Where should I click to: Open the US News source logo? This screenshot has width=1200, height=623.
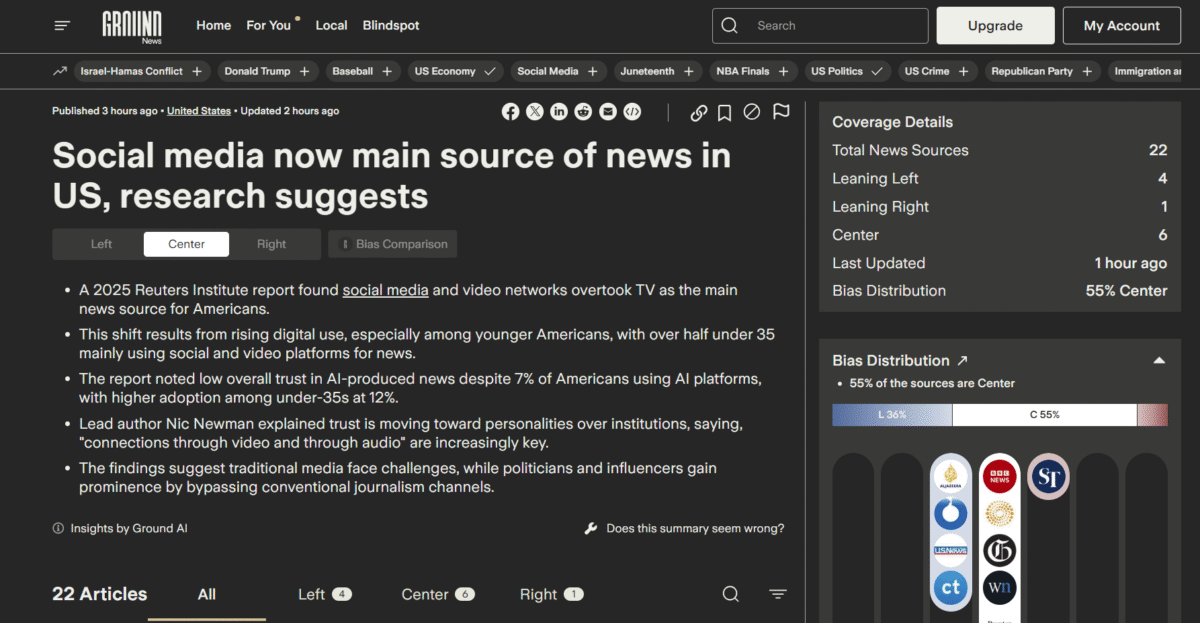(x=951, y=551)
